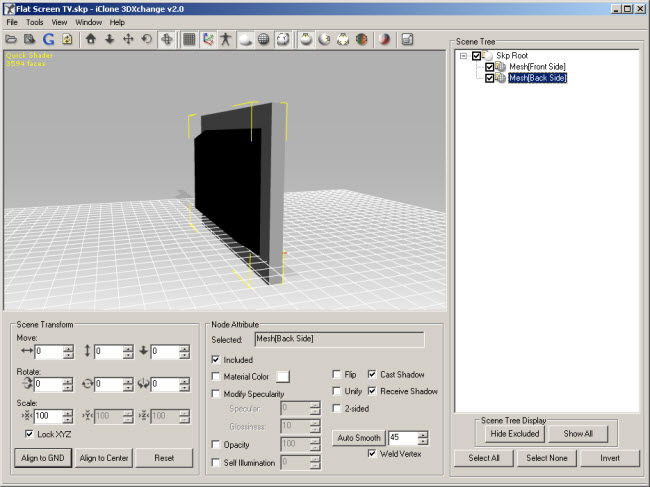Click the Select None button
The height and width of the screenshot is (487, 650).
pos(547,458)
